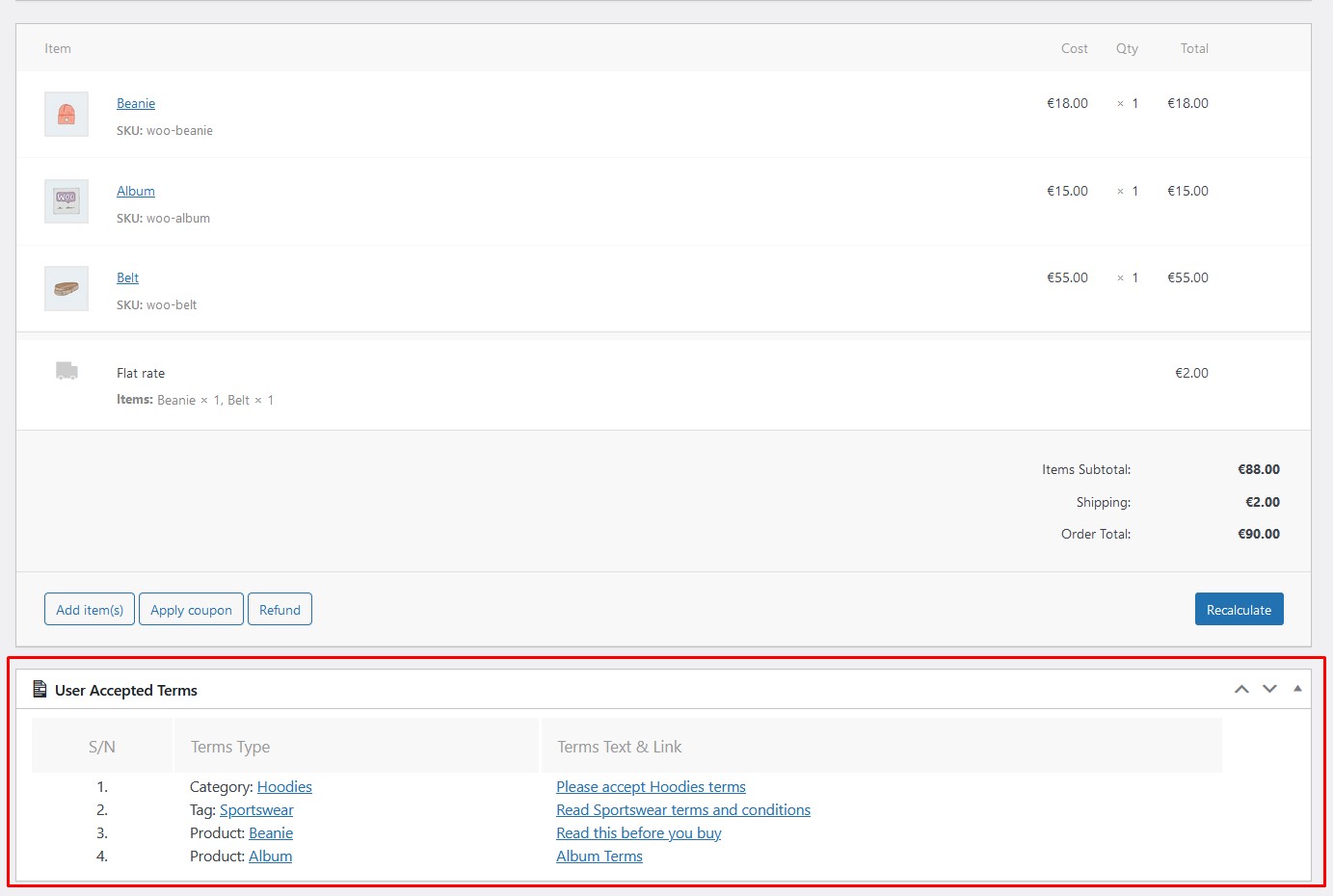Open the Sportswear tag link
Screen dimensions: 1333x896
click(256, 809)
